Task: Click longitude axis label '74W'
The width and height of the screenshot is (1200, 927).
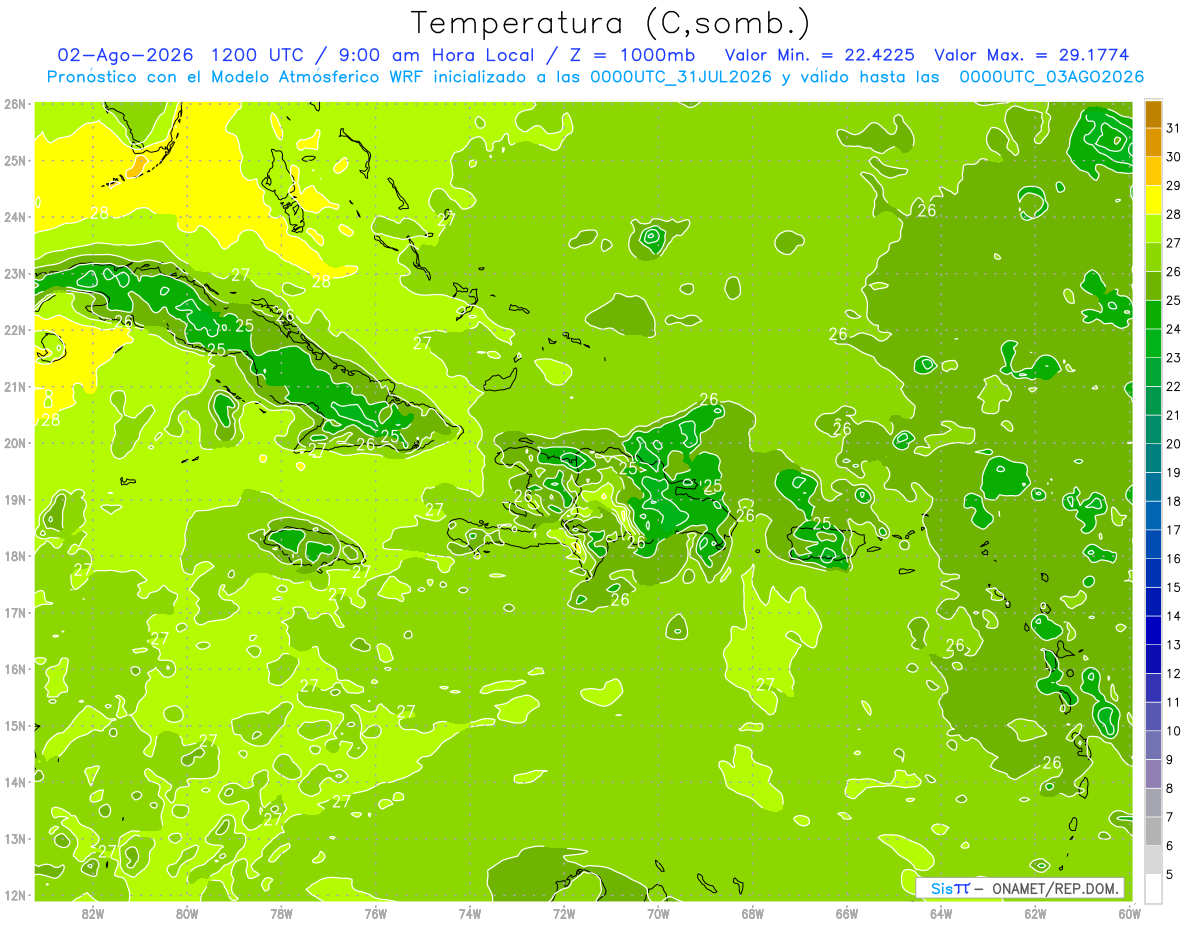Action: pyautogui.click(x=470, y=913)
